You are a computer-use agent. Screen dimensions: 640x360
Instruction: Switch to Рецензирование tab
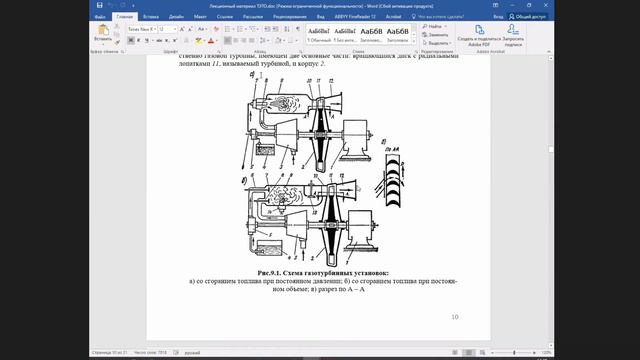tap(290, 17)
